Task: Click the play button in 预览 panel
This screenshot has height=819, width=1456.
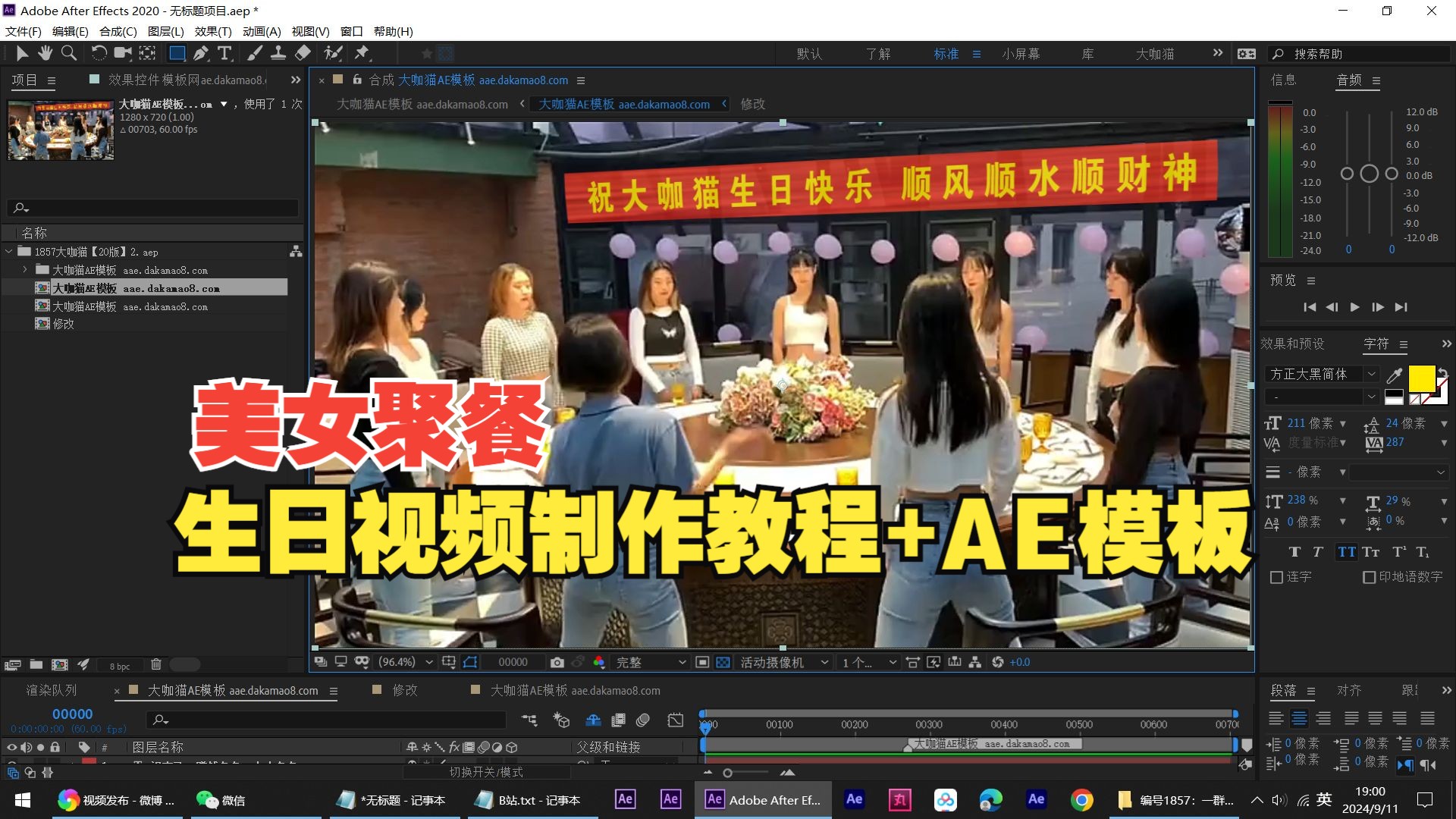Action: point(1354,307)
